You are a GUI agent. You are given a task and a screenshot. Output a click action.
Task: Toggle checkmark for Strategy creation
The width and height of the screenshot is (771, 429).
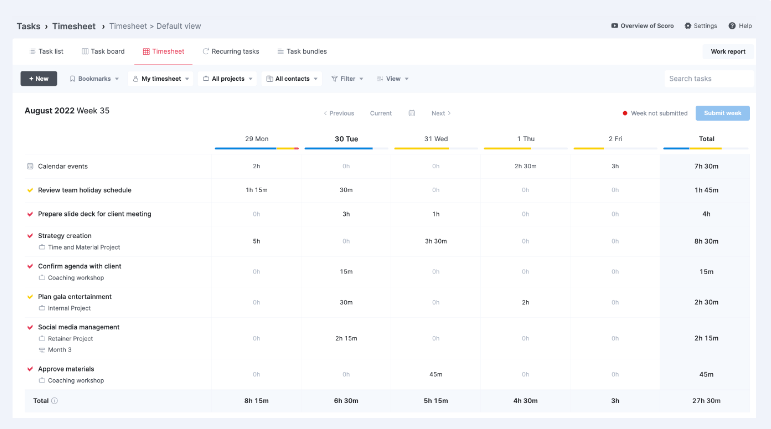pyautogui.click(x=30, y=236)
